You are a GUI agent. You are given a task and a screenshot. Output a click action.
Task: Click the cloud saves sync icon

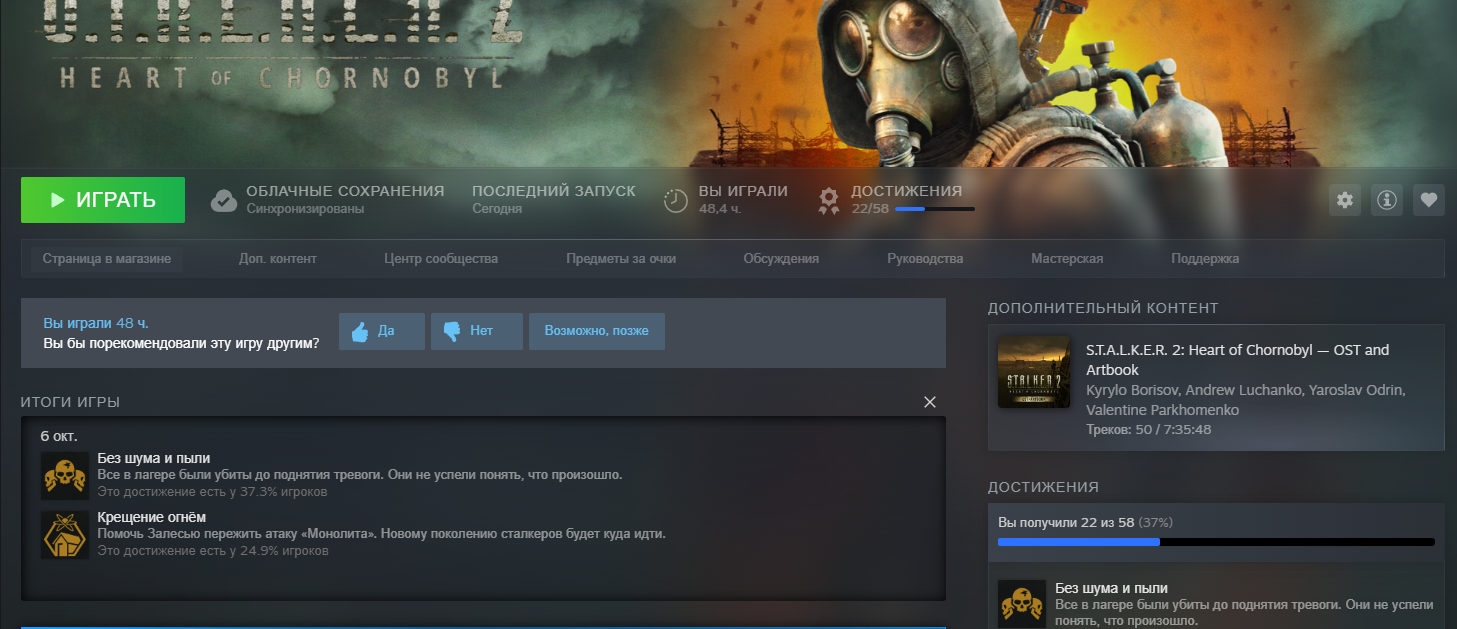[x=224, y=200]
